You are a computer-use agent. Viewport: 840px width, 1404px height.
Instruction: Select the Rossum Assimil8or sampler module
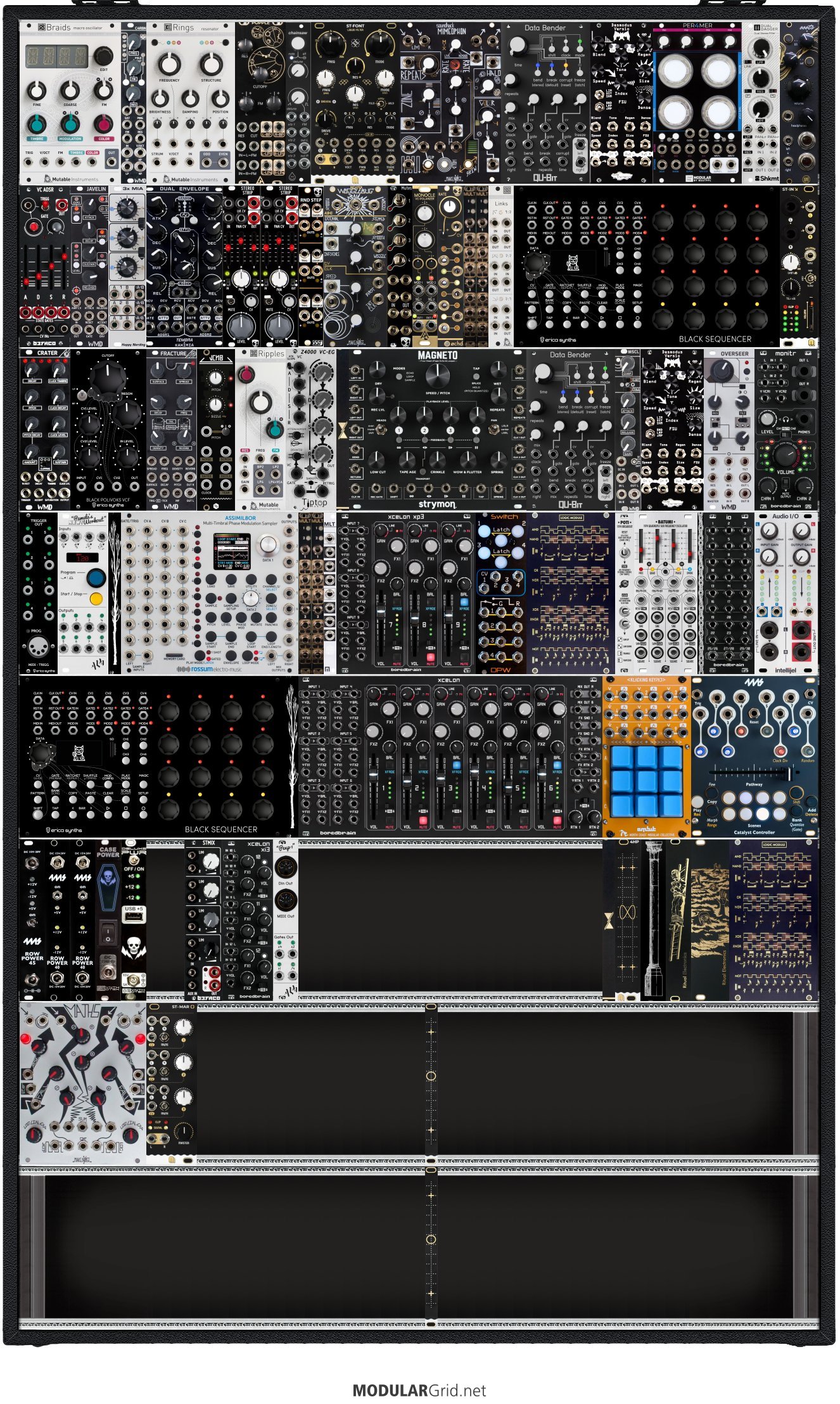210,594
